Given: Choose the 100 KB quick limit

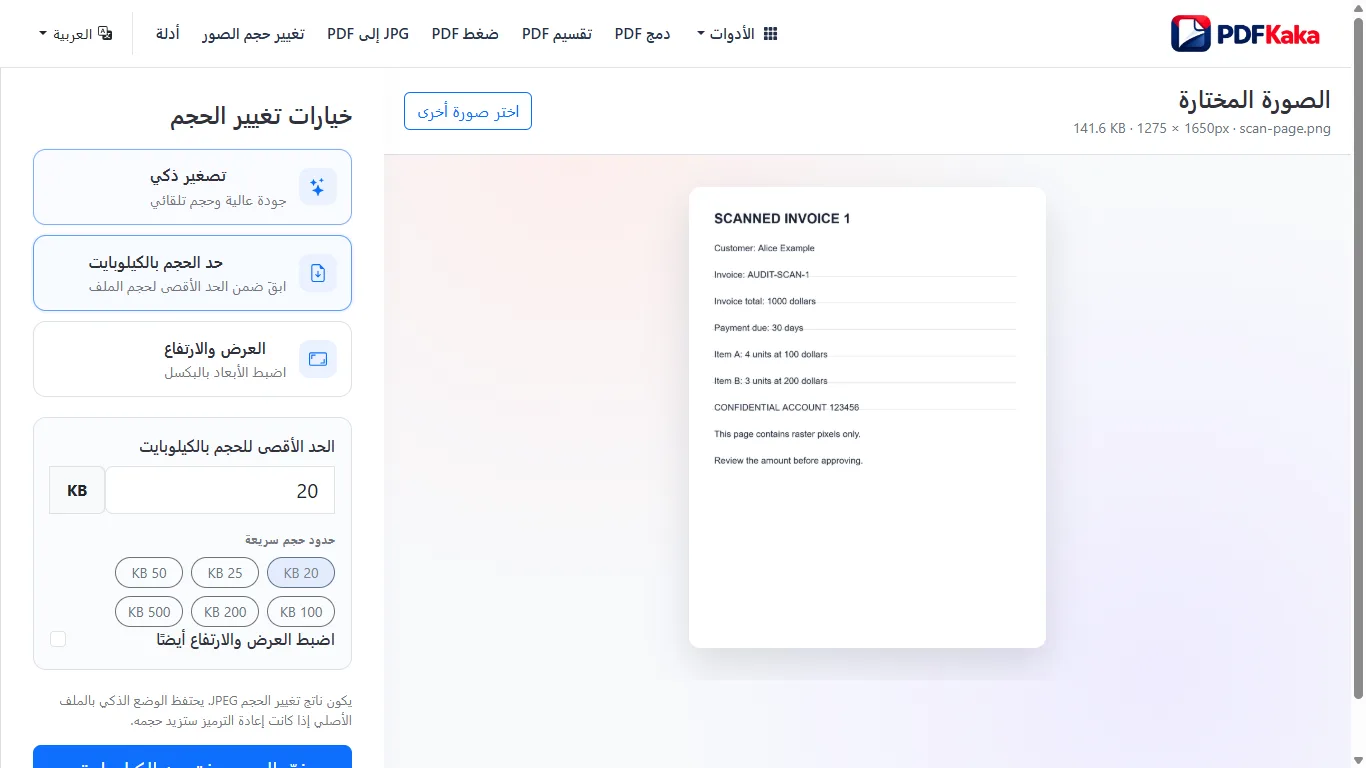Looking at the screenshot, I should click(x=301, y=612).
